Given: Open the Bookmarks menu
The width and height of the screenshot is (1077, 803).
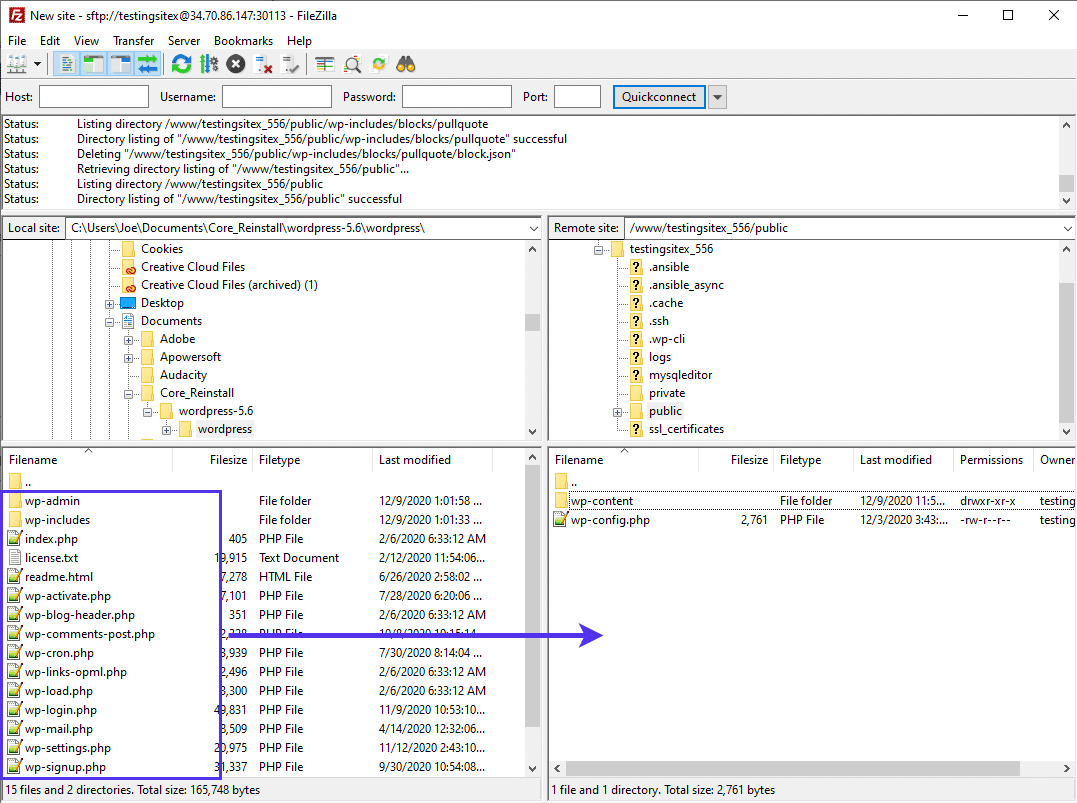Looking at the screenshot, I should (x=243, y=41).
